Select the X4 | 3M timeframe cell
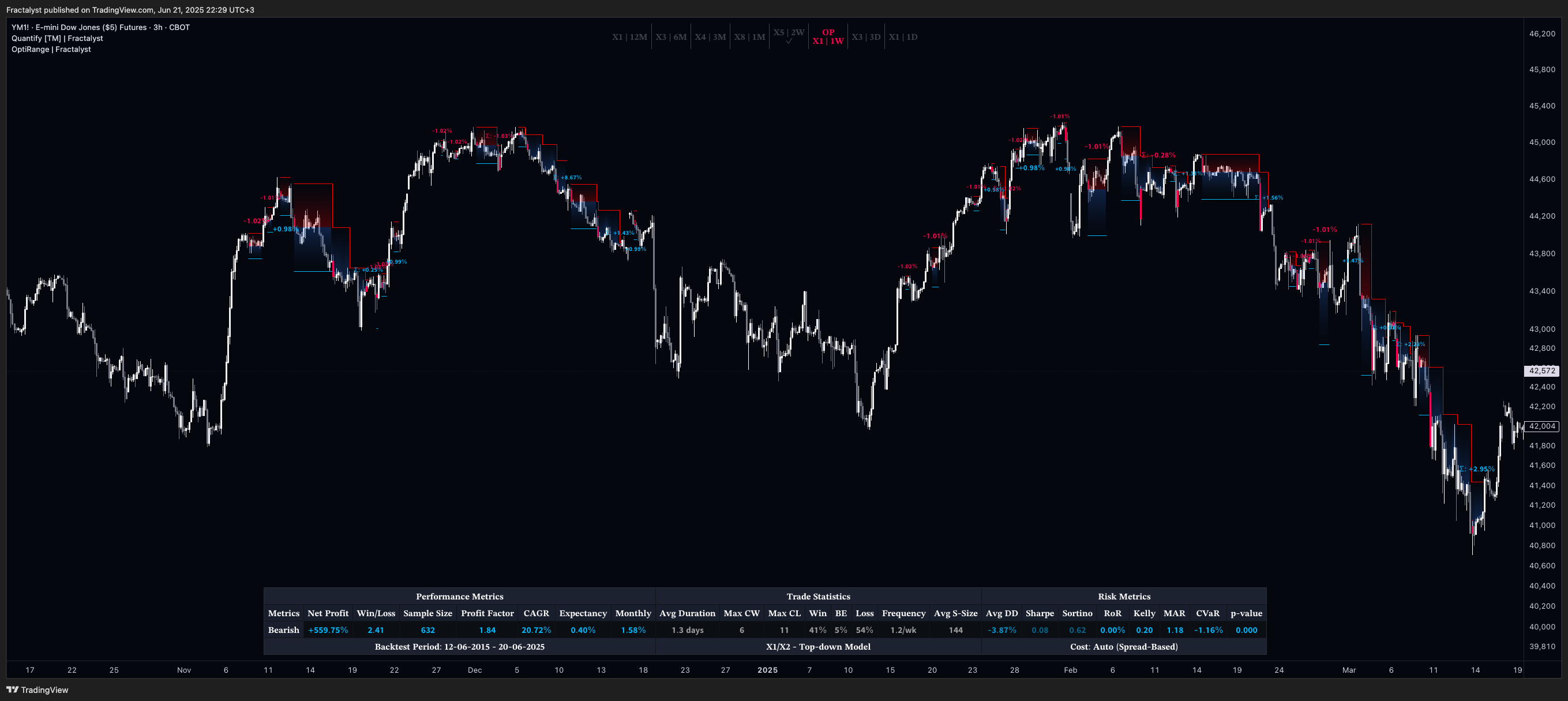1568x701 pixels. pyautogui.click(x=710, y=37)
